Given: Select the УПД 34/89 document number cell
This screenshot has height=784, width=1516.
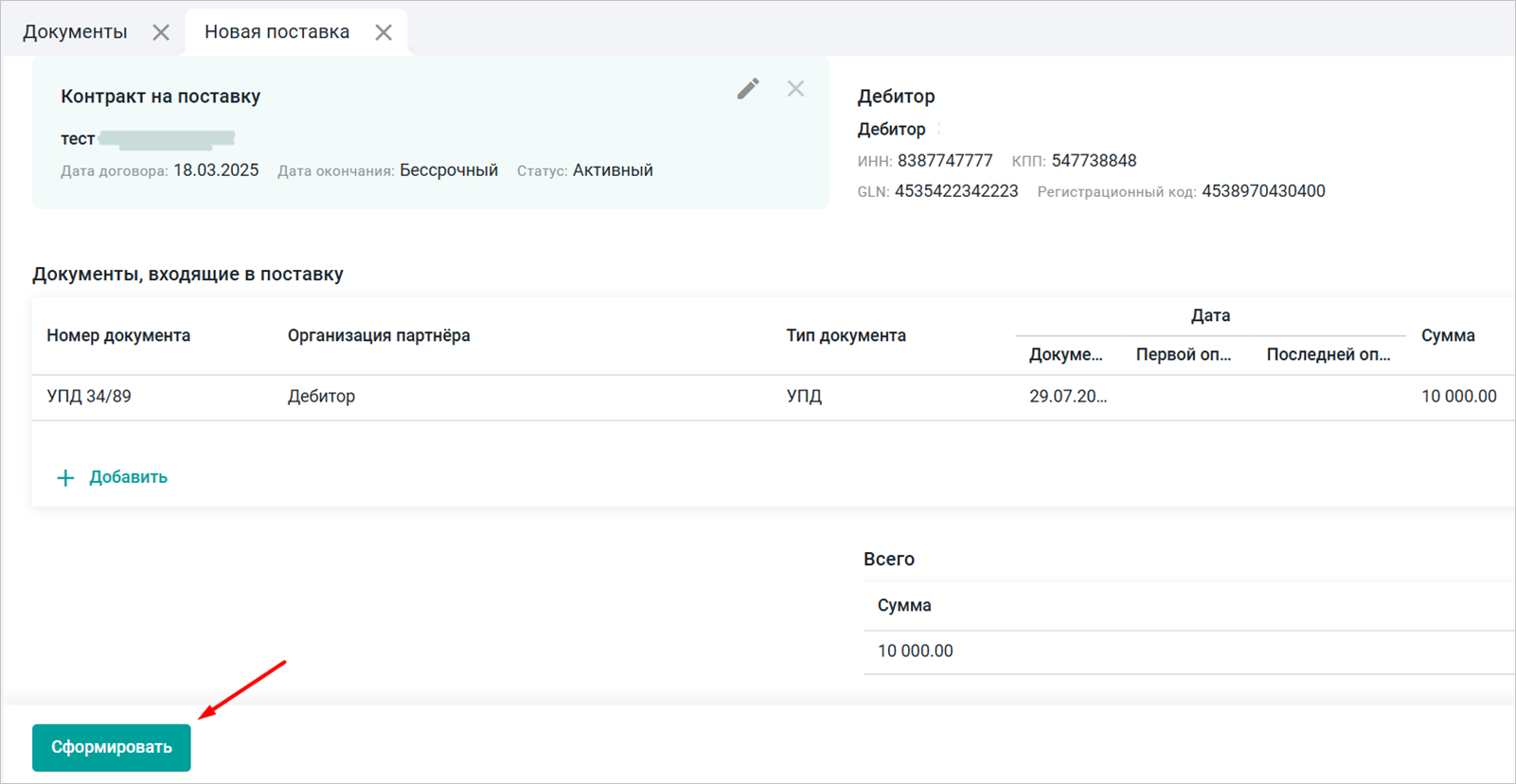Looking at the screenshot, I should [89, 397].
